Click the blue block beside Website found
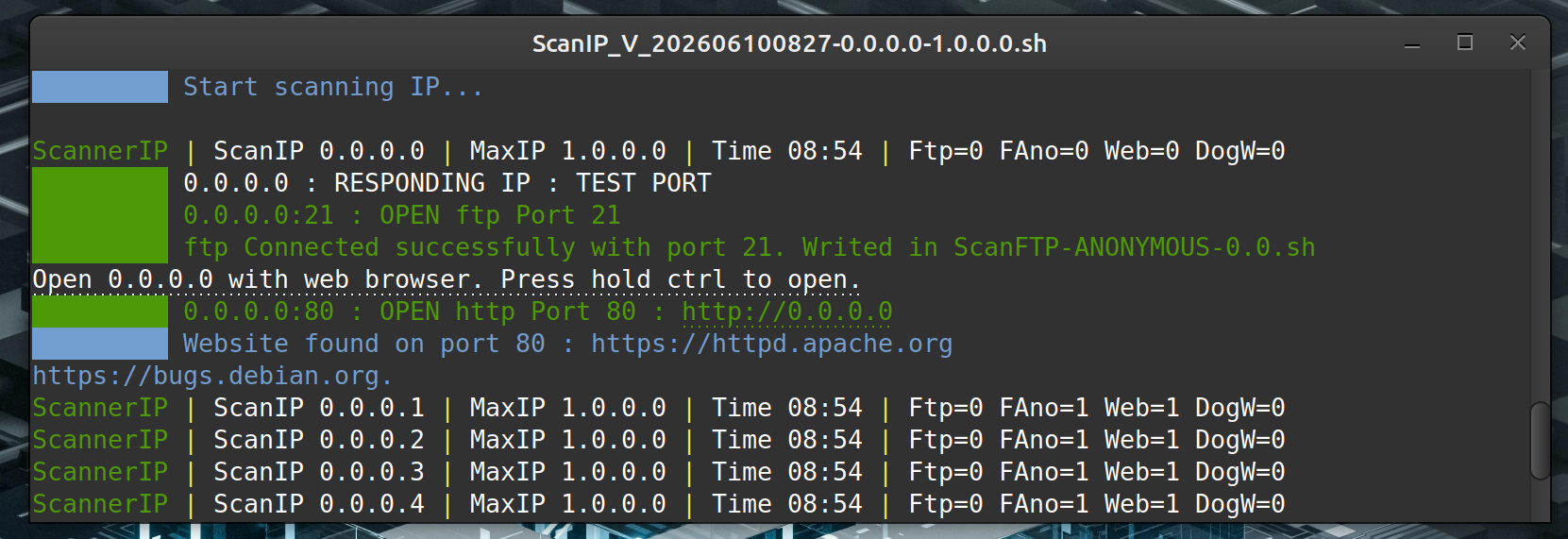 [100, 344]
